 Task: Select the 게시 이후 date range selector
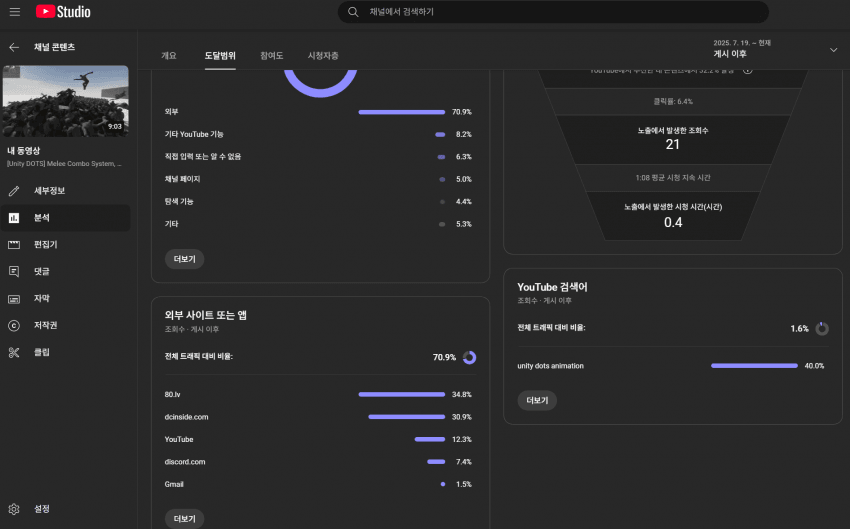(x=775, y=49)
